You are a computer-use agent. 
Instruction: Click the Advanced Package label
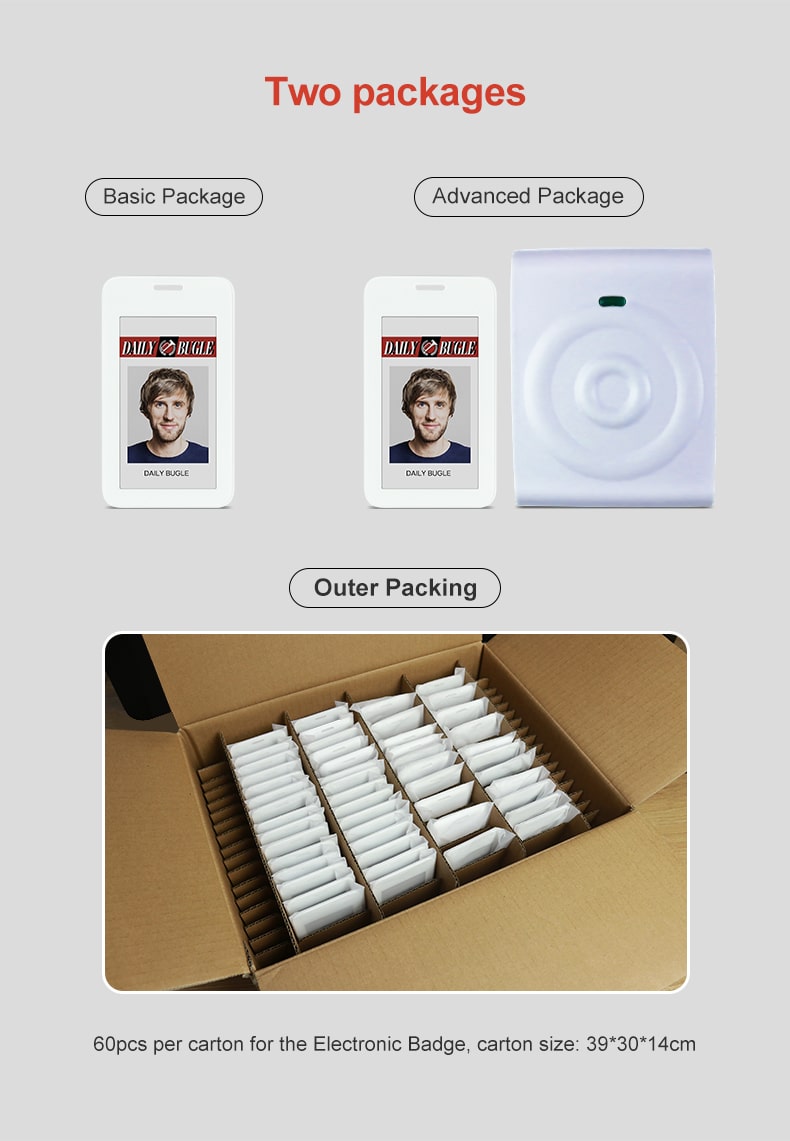[x=528, y=196]
